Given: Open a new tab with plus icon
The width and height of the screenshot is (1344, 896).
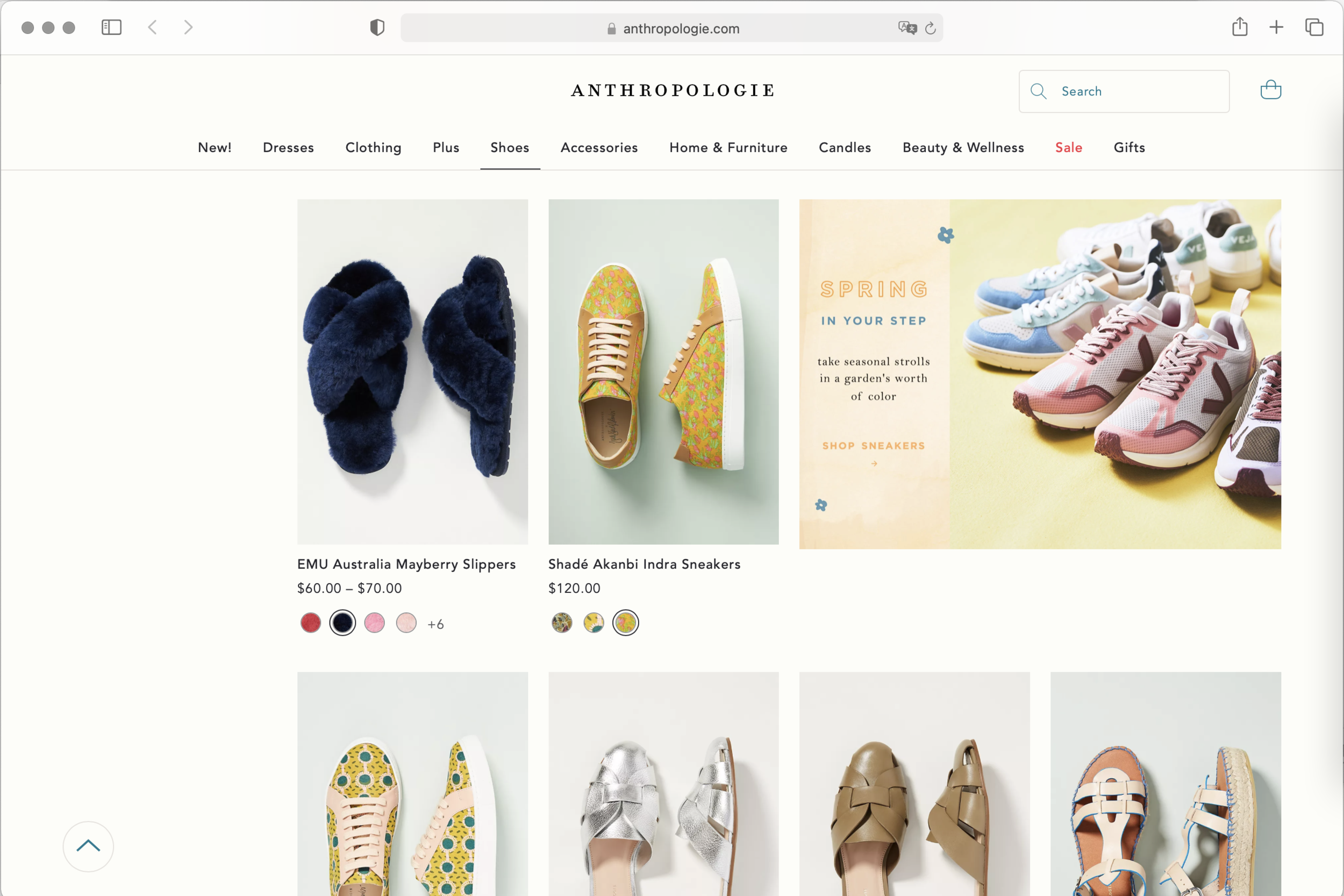Looking at the screenshot, I should coord(1276,27).
